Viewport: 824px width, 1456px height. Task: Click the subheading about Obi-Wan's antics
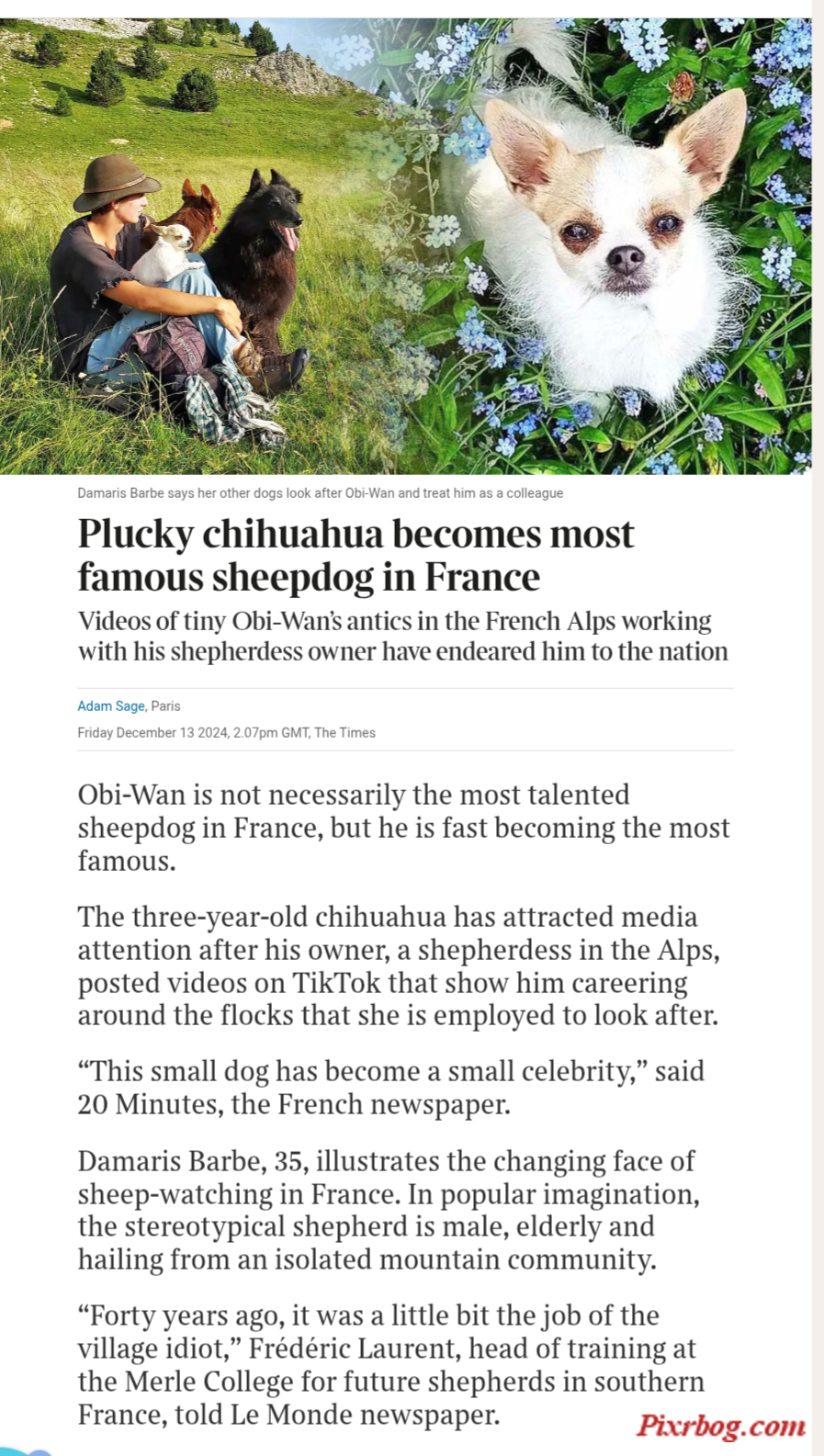point(402,636)
